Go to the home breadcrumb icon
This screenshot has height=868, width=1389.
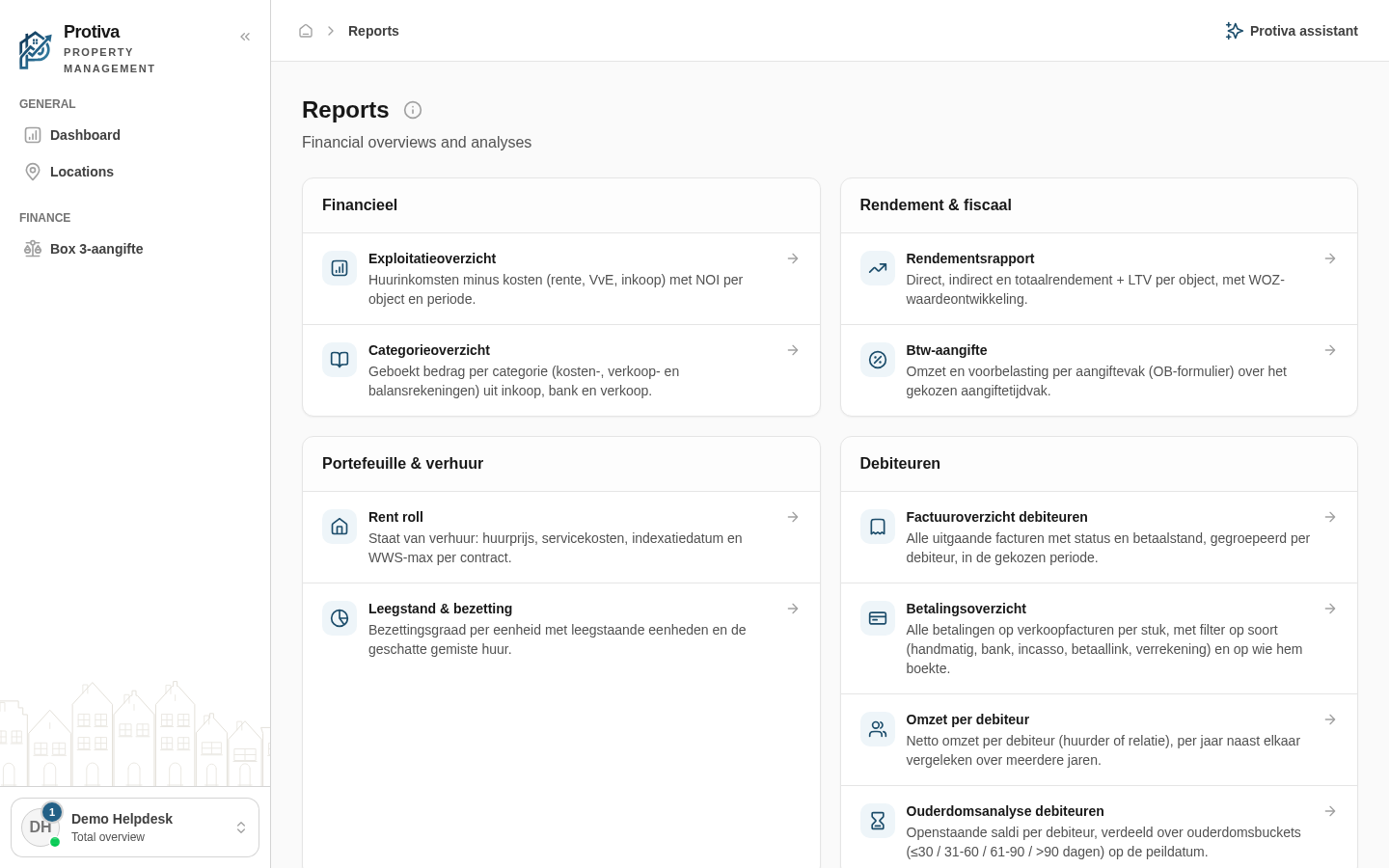[x=306, y=31]
